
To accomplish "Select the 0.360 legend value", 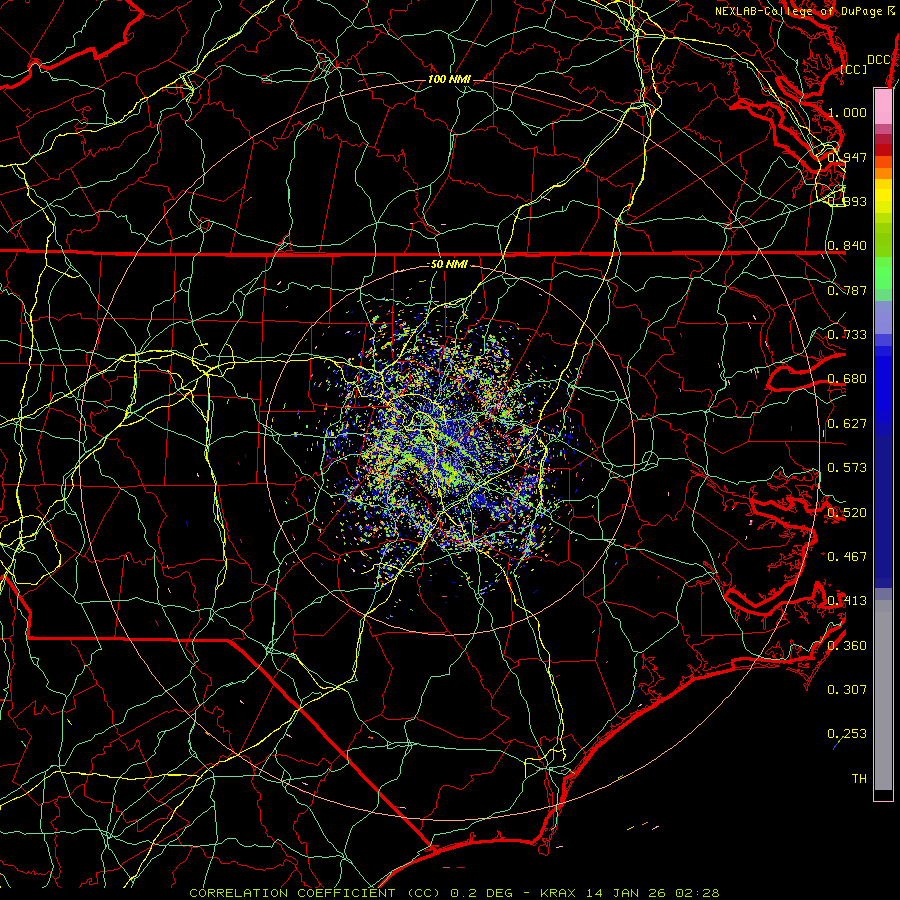I will point(847,646).
